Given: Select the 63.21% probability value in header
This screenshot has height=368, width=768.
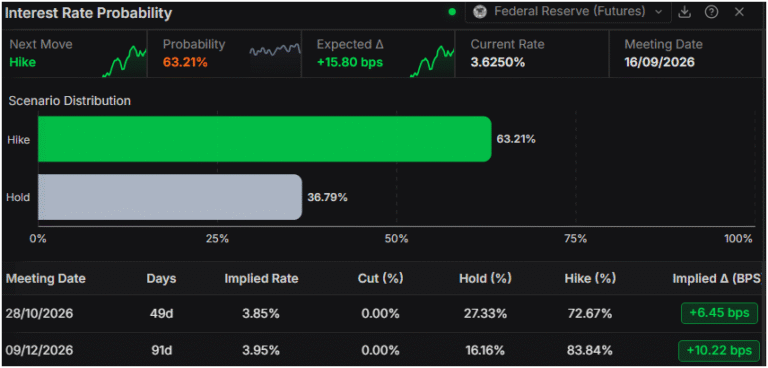Looking at the screenshot, I should tap(185, 62).
